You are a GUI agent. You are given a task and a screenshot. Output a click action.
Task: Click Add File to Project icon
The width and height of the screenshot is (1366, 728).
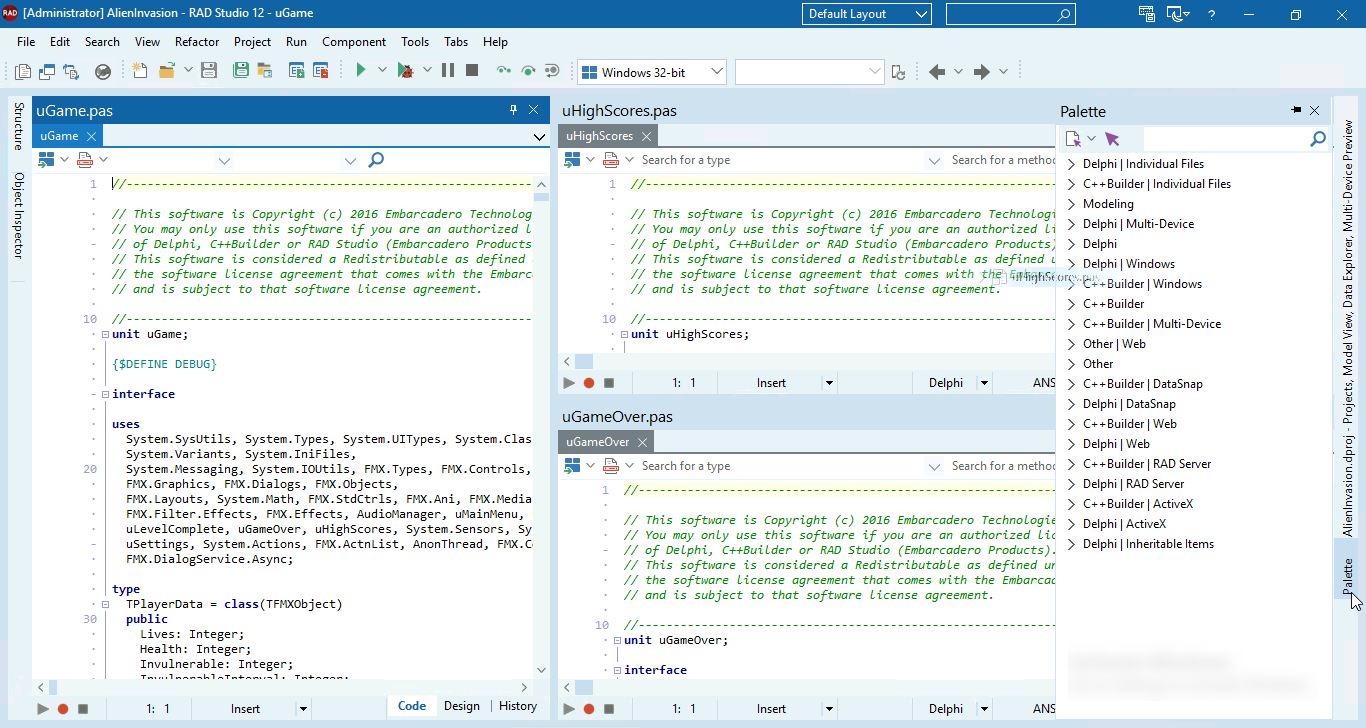pos(297,71)
